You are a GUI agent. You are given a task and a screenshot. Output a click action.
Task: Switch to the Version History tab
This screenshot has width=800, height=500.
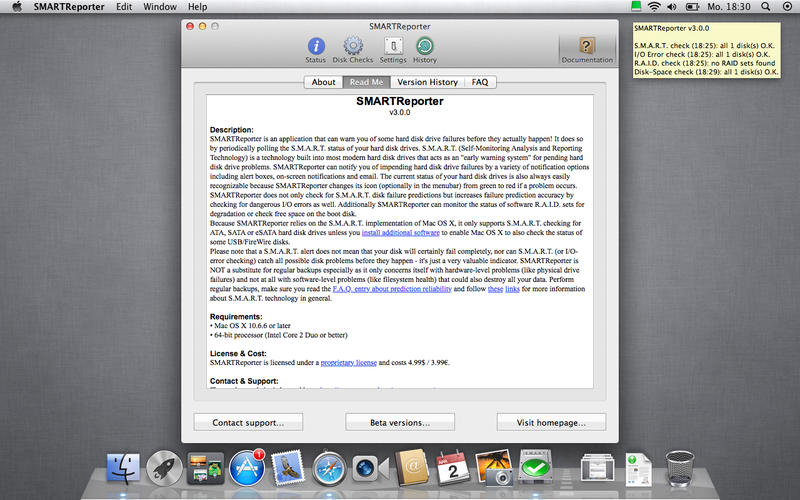[428, 82]
